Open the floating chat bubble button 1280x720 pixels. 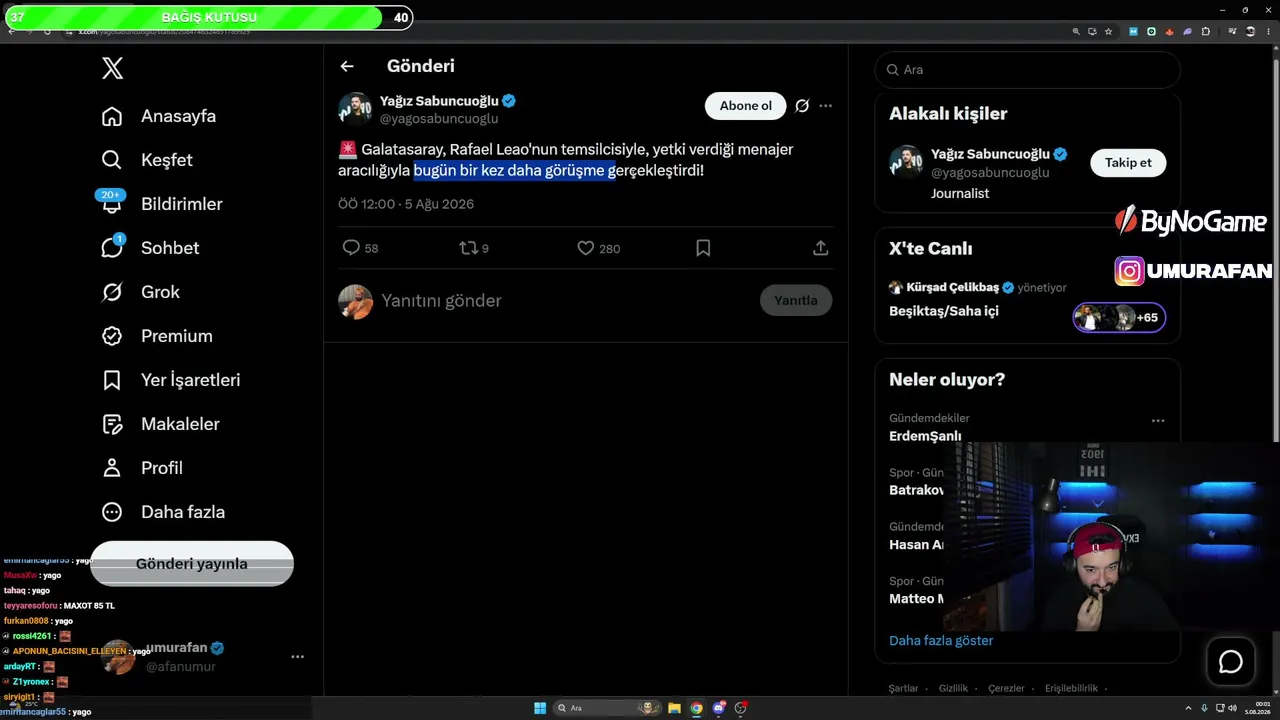pyautogui.click(x=1231, y=662)
